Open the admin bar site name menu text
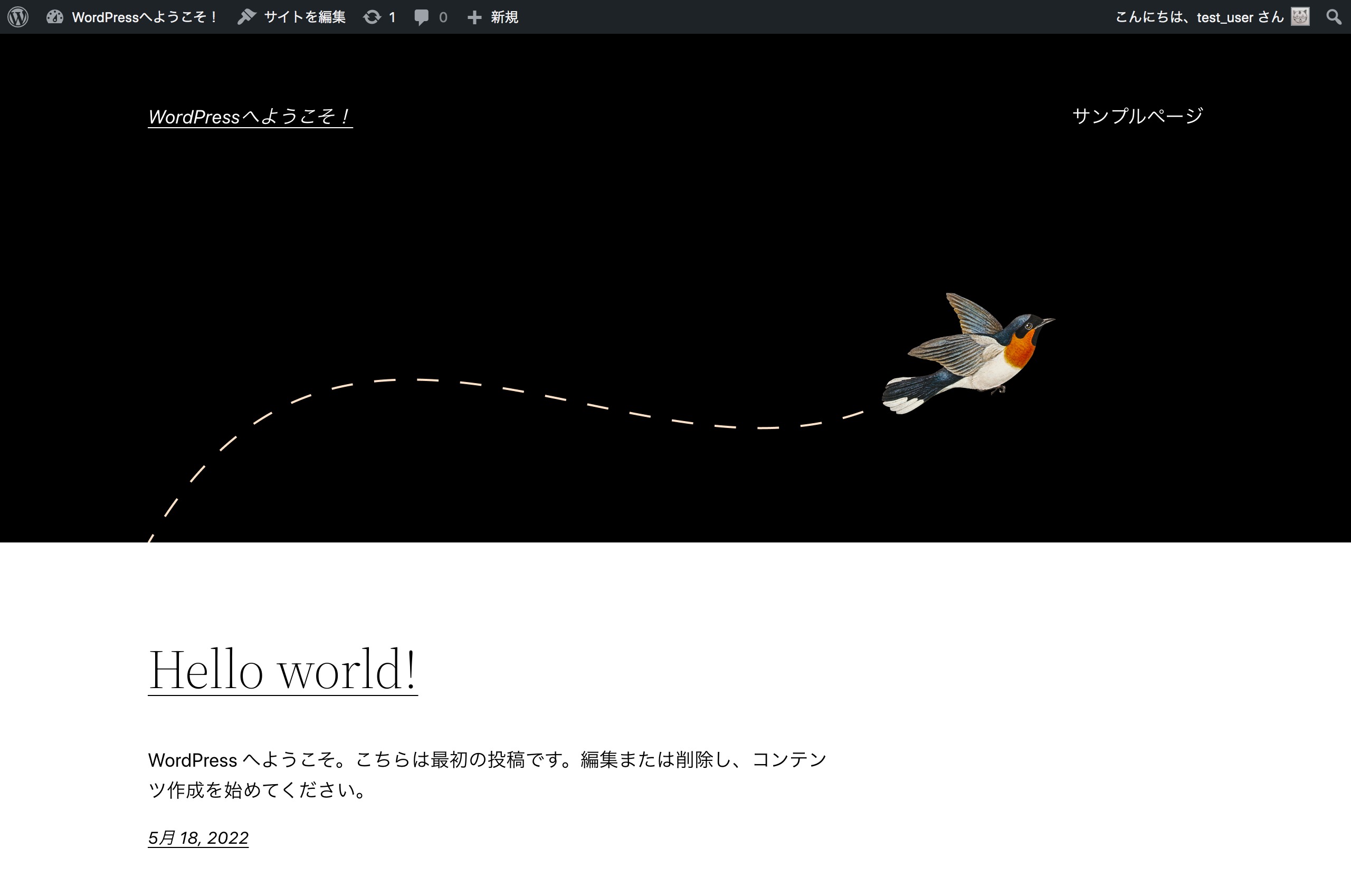1351x896 pixels. coord(144,17)
